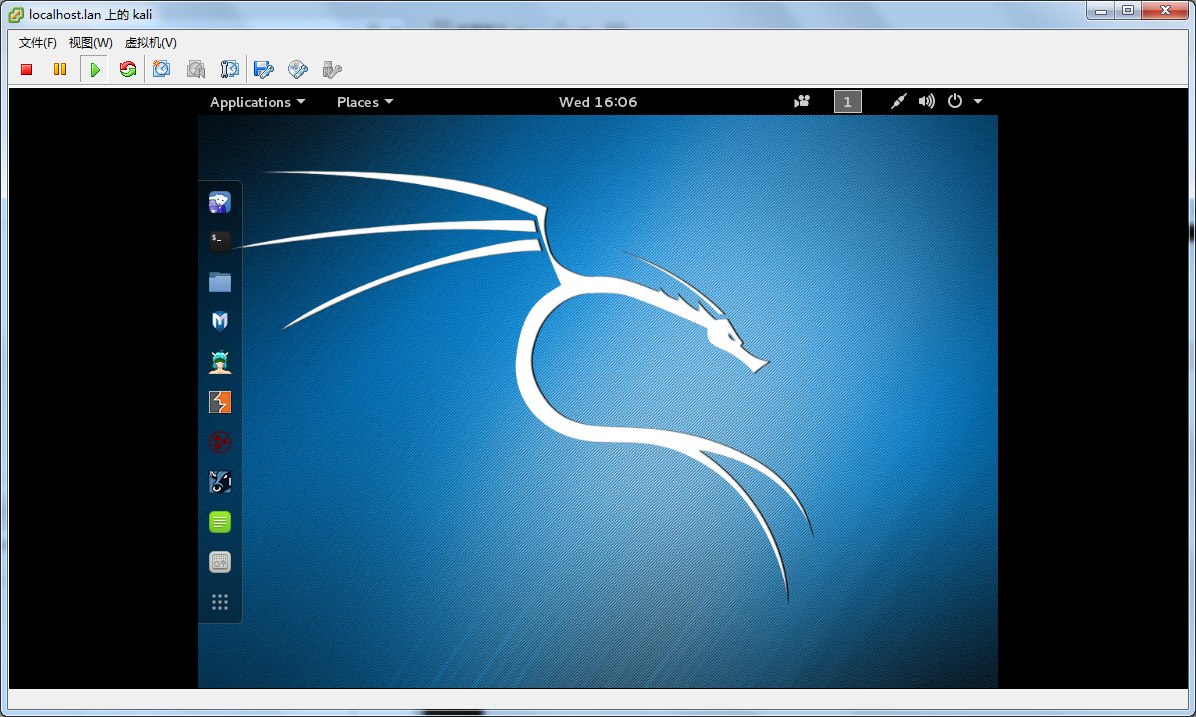Open the 虚拟机(V) menu

pos(150,43)
